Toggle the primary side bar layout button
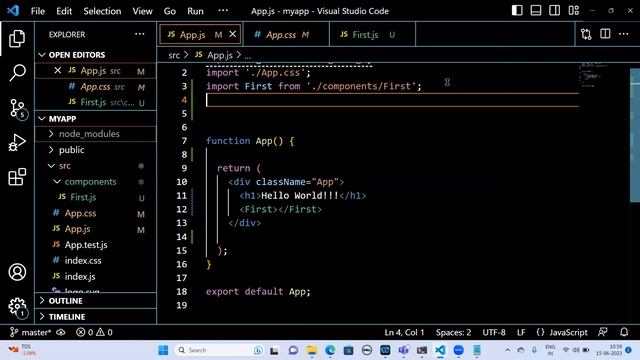 (x=517, y=10)
